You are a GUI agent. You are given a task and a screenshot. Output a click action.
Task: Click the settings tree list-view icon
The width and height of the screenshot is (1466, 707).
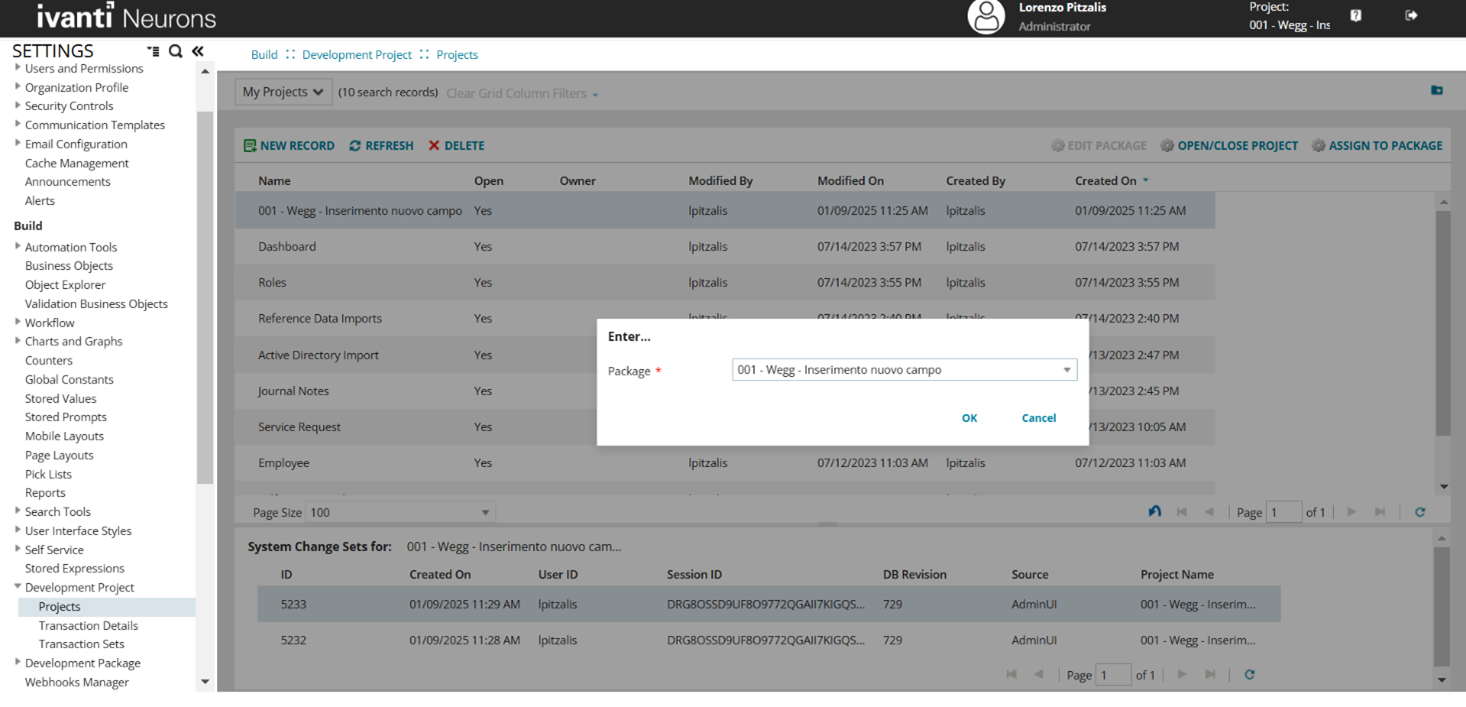[x=153, y=51]
